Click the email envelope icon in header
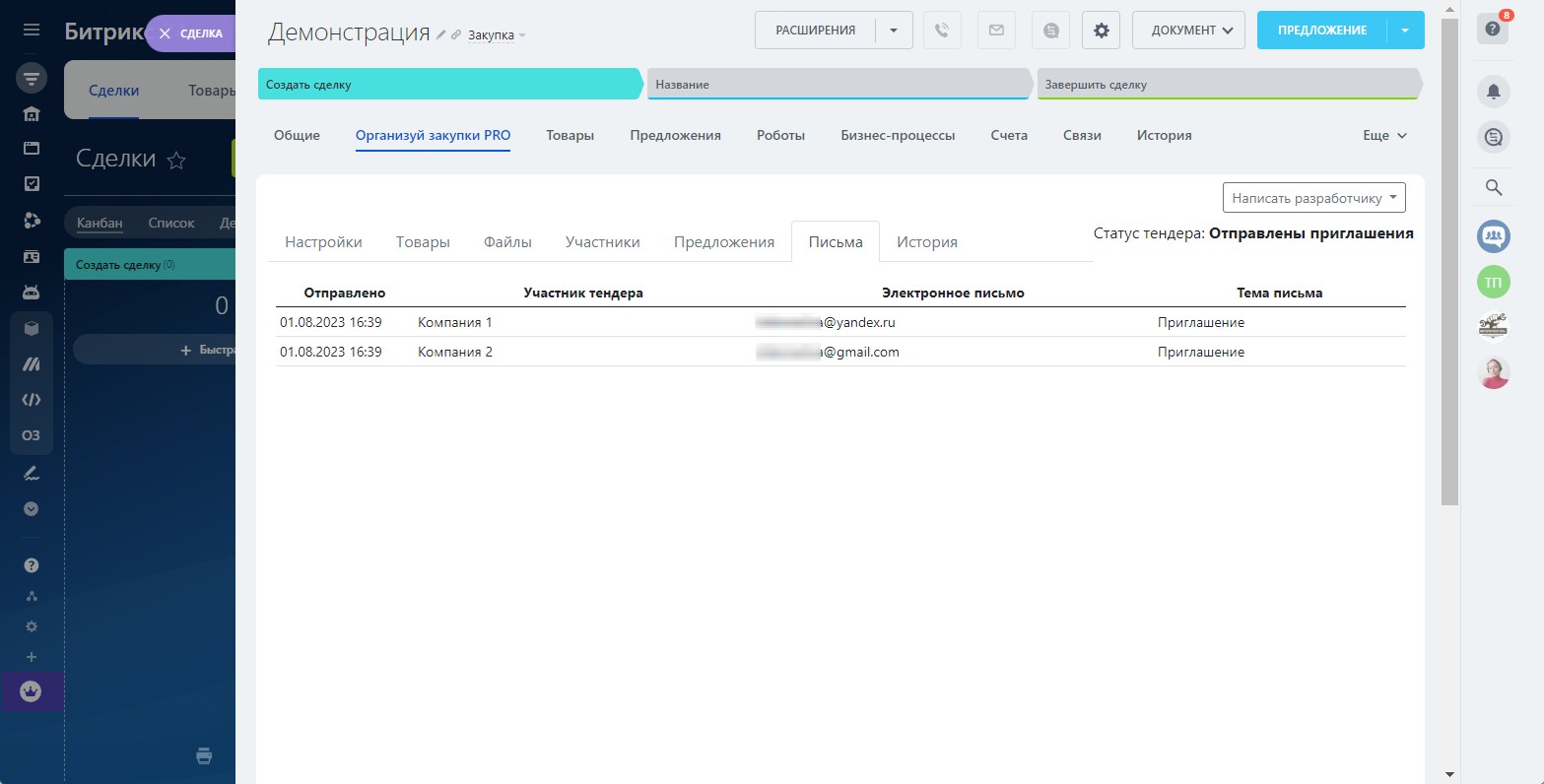Screen dimensions: 1544x784 [x=996, y=31]
